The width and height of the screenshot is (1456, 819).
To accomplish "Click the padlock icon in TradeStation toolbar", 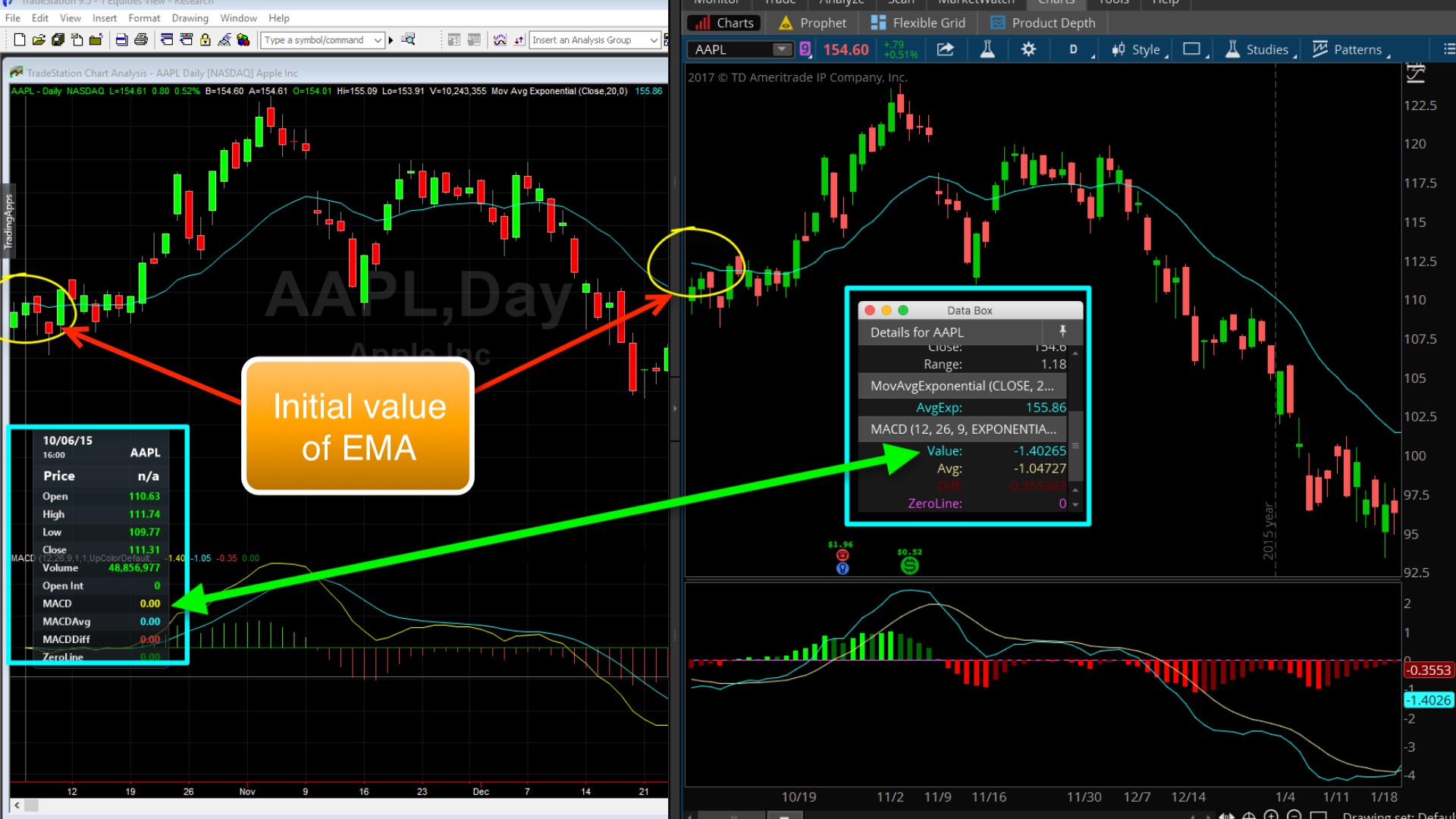I will 206,40.
